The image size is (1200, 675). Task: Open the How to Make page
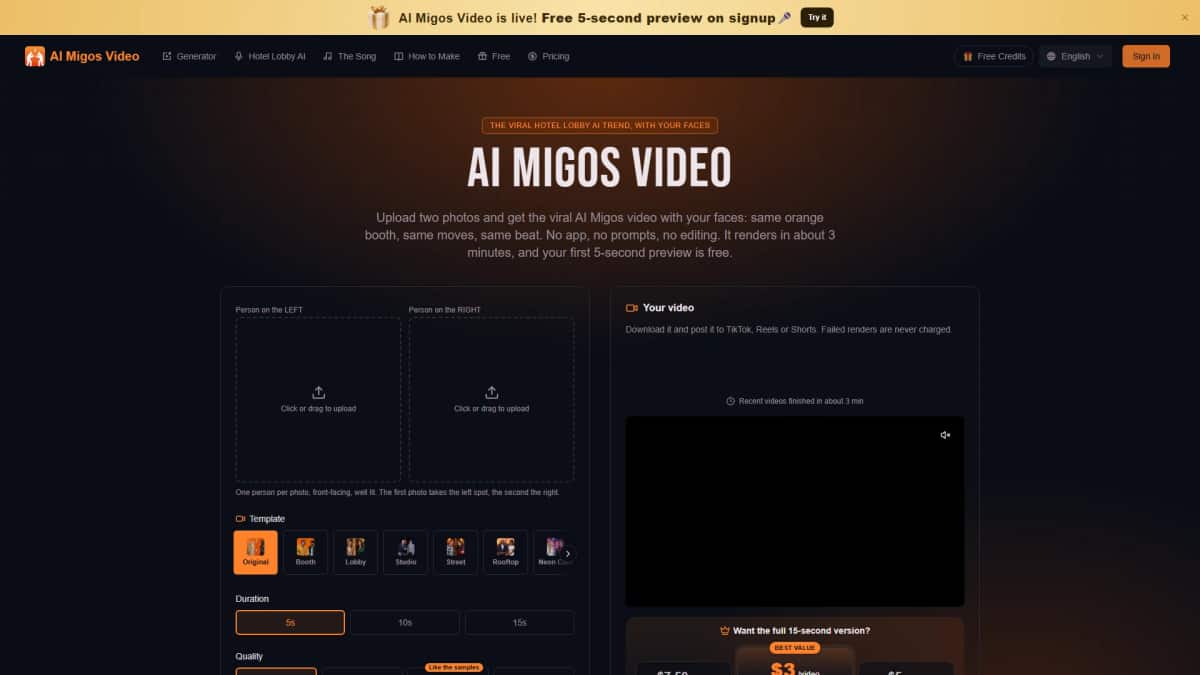coord(427,56)
